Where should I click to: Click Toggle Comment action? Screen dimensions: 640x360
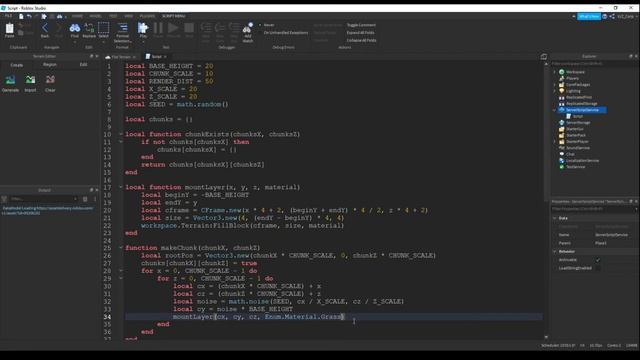[361, 25]
